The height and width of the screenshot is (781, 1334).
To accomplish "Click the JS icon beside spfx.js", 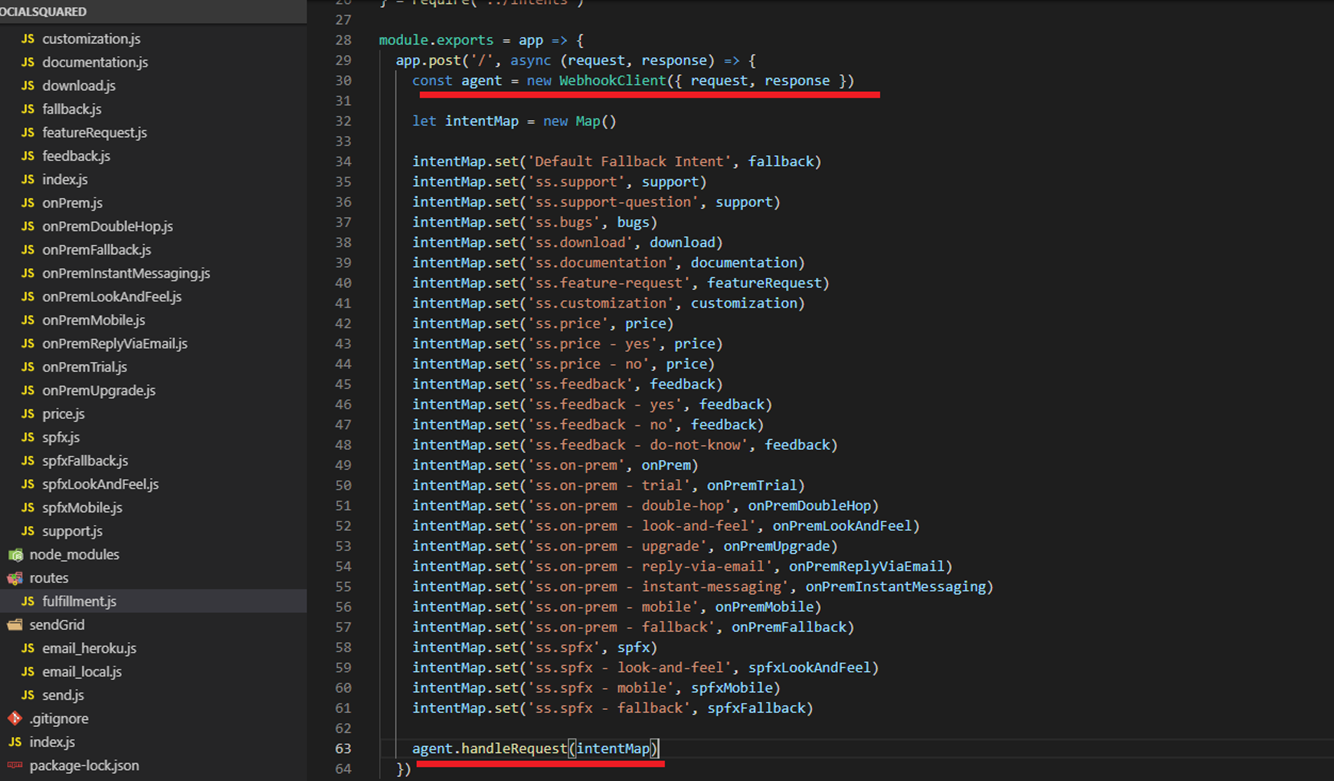I will 28,437.
